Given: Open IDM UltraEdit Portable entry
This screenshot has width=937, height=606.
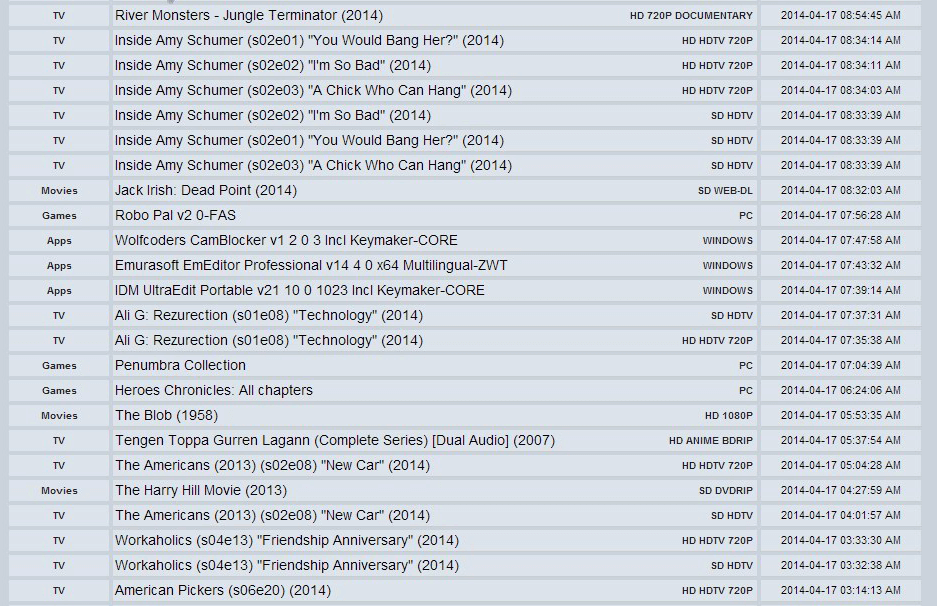Looking at the screenshot, I should coord(299,290).
